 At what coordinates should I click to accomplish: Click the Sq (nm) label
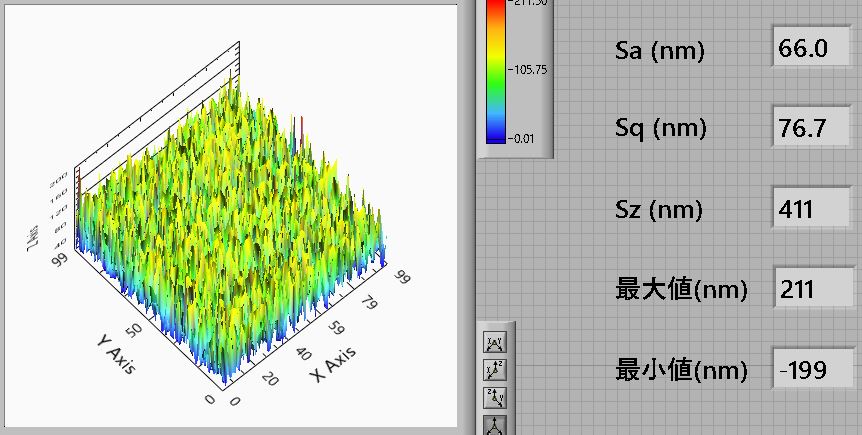click(661, 129)
